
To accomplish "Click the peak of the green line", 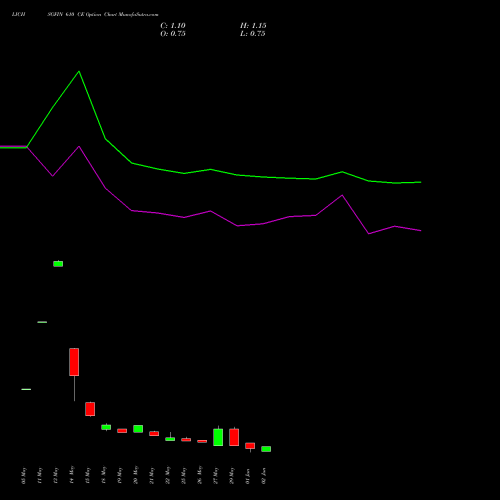I will point(79,71).
